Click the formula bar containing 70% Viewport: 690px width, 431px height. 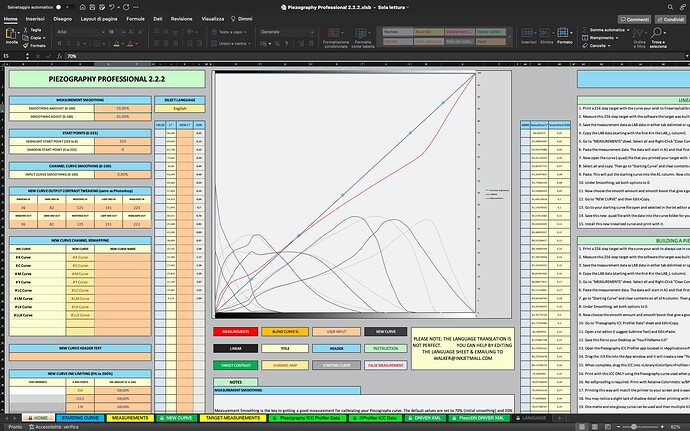pyautogui.click(x=374, y=56)
